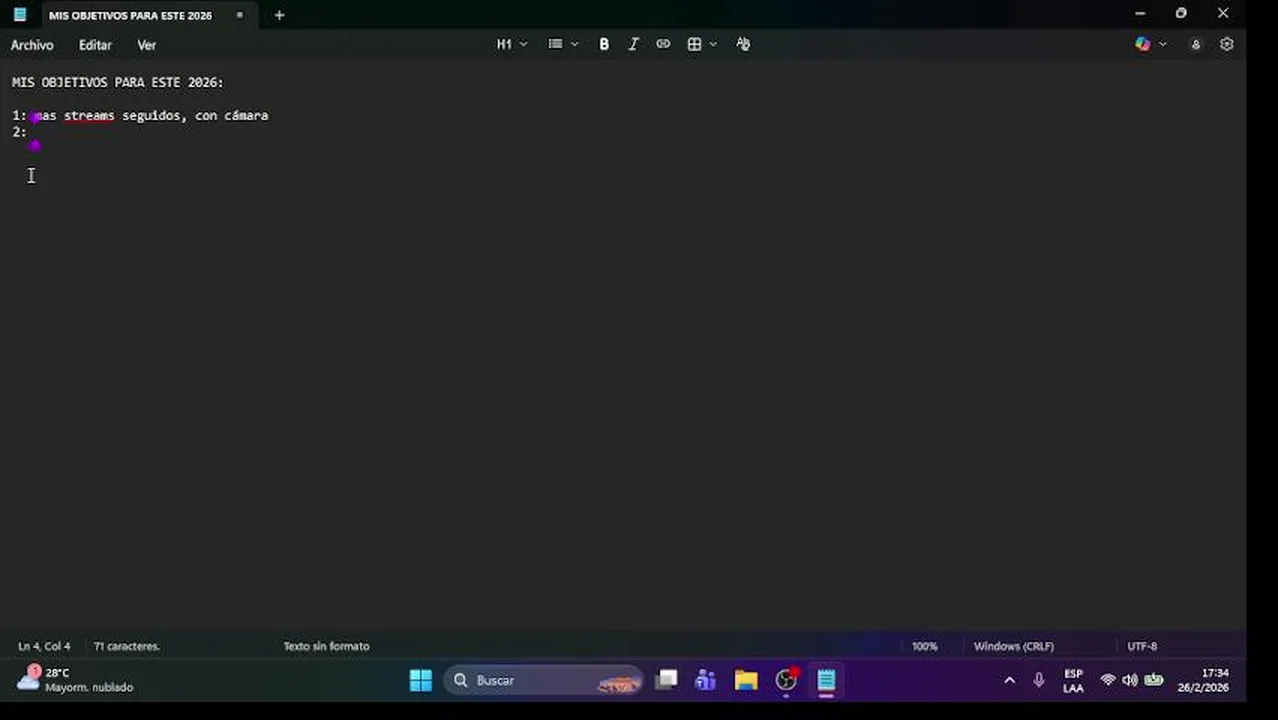Open the Copilot AI icon
The width and height of the screenshot is (1278, 720).
click(1142, 44)
